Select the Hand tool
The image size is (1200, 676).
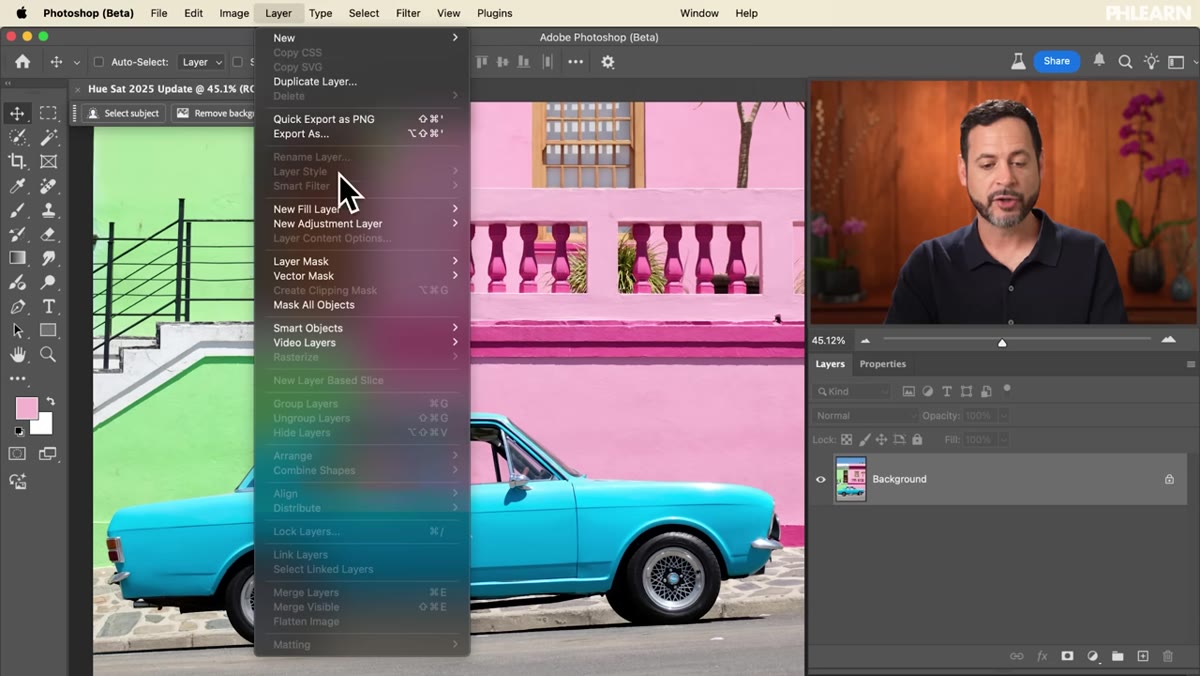(x=17, y=355)
